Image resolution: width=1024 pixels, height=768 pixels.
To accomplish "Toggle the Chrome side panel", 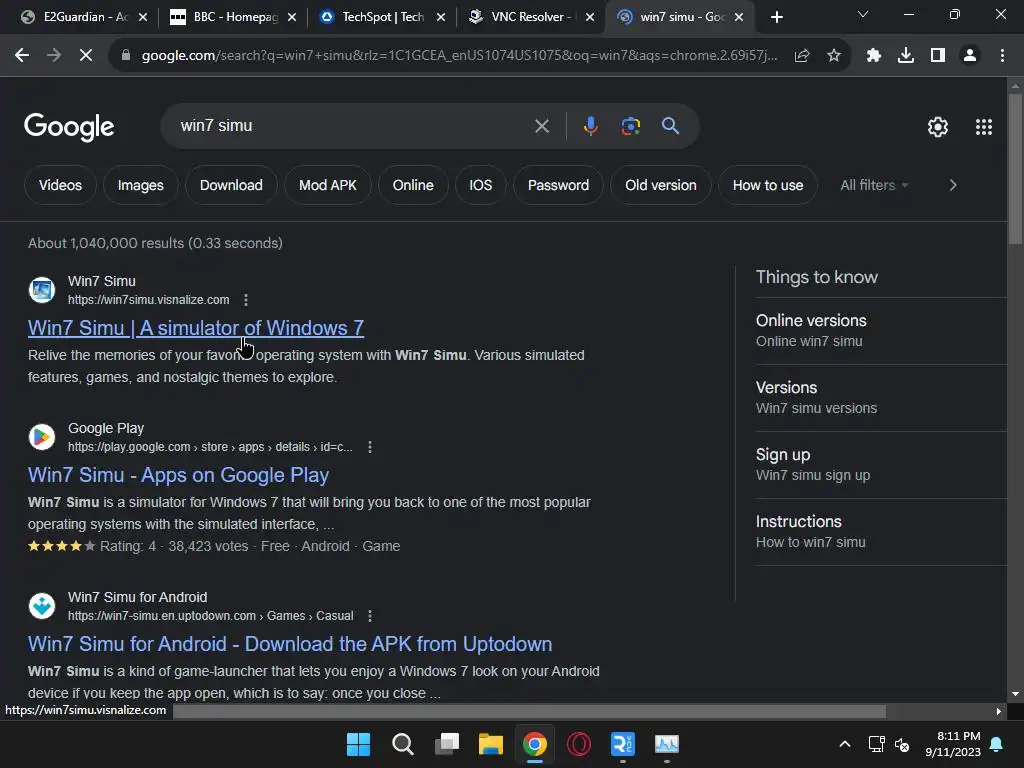I will click(938, 56).
